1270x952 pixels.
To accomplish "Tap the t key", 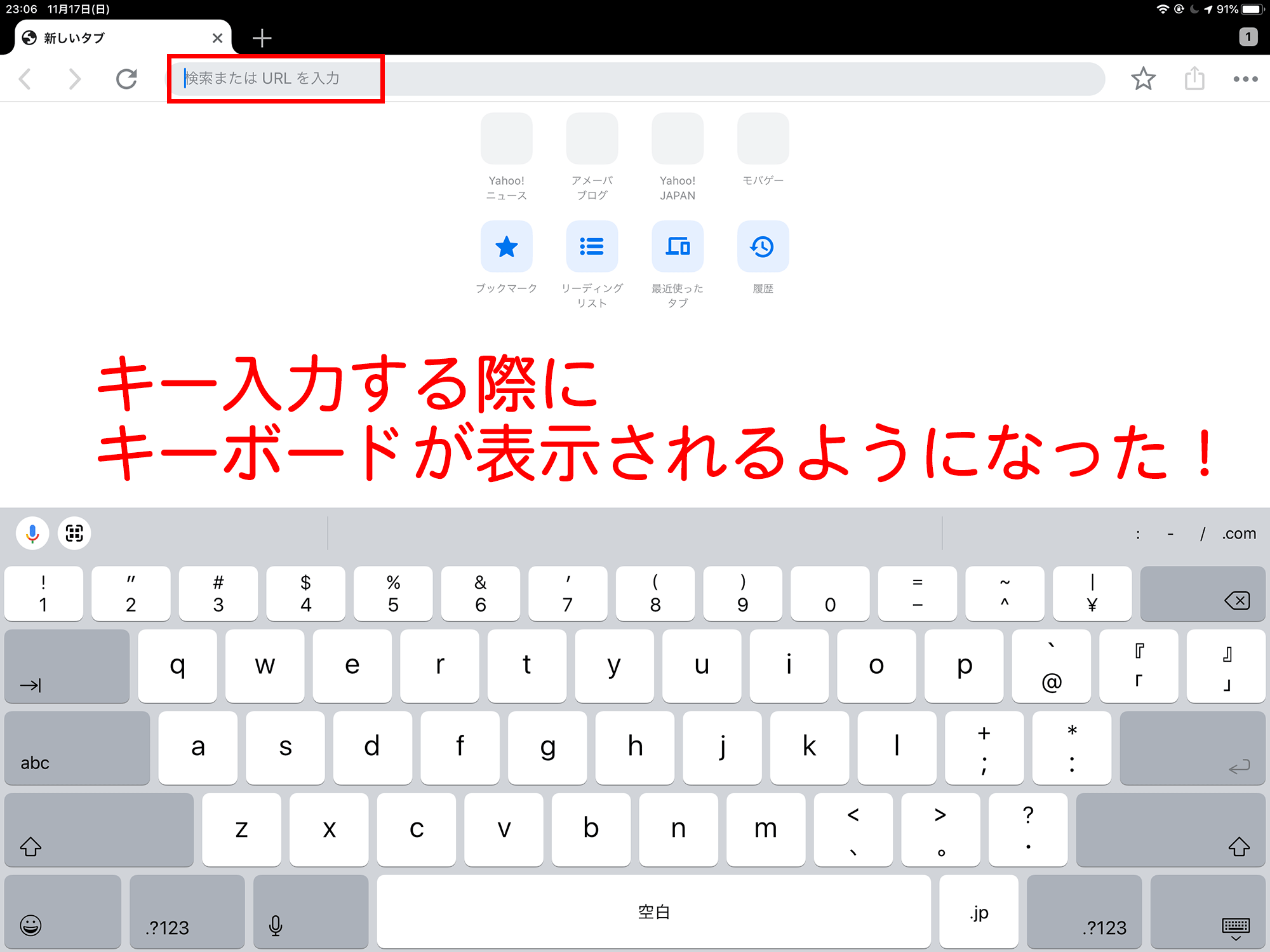I will coord(527,666).
